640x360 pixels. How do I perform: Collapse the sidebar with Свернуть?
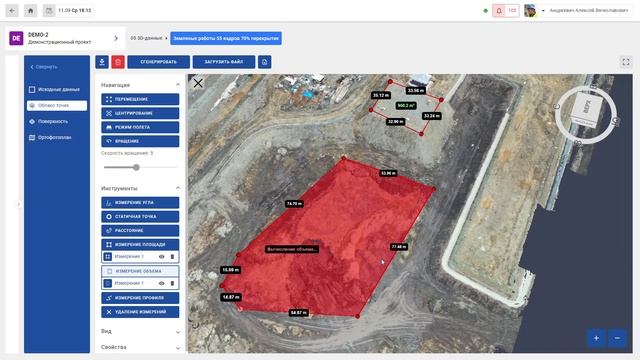click(x=44, y=67)
